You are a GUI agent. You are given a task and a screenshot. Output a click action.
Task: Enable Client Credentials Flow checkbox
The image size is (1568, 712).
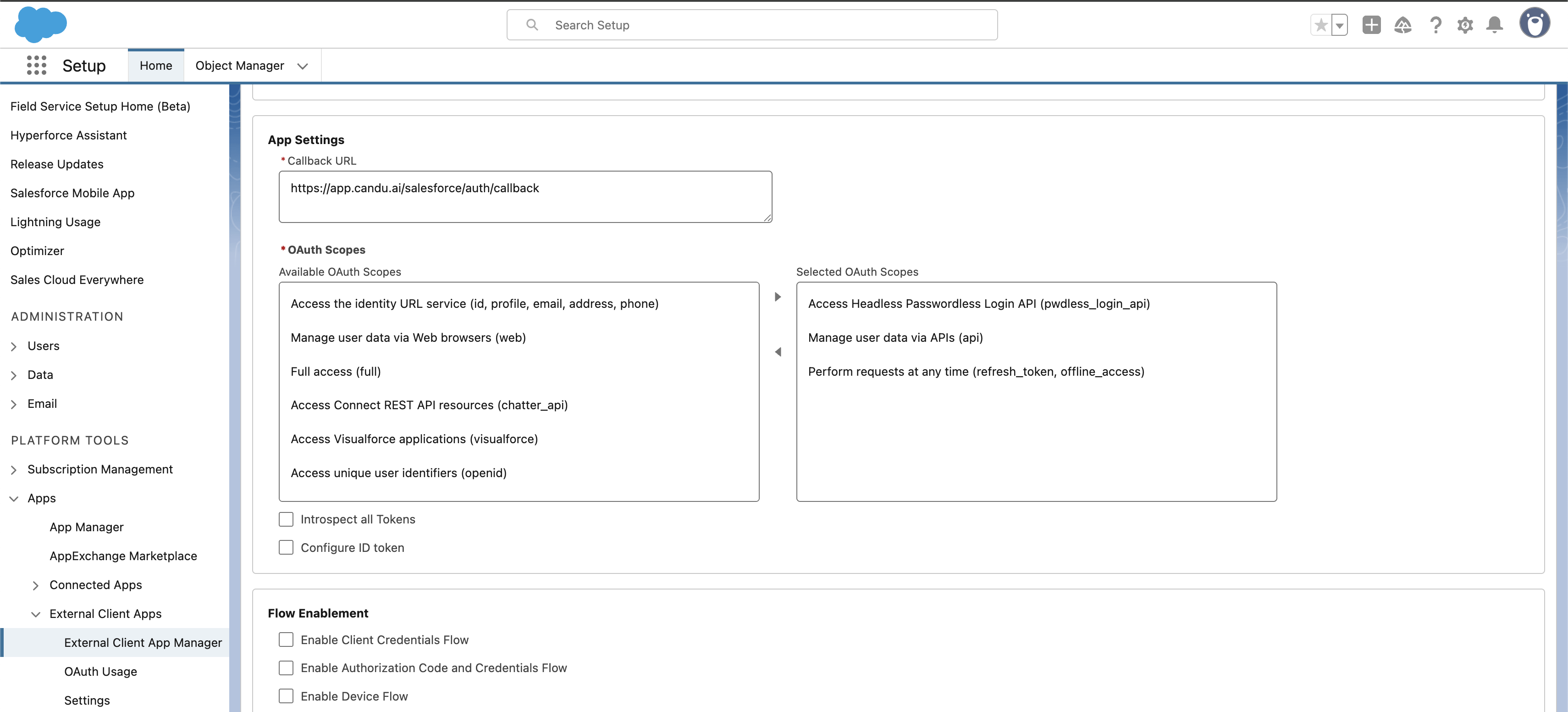click(286, 640)
